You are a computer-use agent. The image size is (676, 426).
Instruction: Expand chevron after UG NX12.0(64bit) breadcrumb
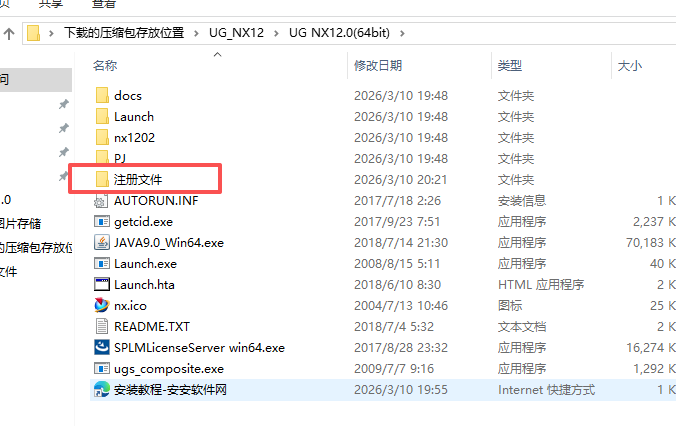click(402, 33)
